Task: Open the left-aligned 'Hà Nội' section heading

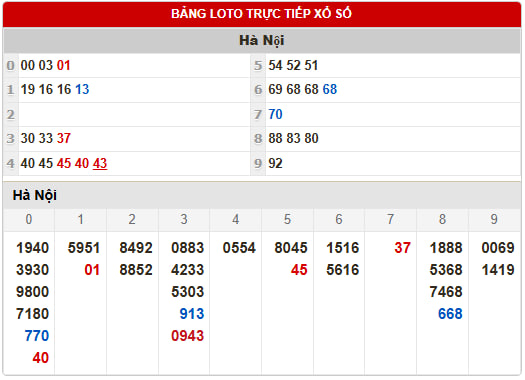Action: pyautogui.click(x=35, y=196)
